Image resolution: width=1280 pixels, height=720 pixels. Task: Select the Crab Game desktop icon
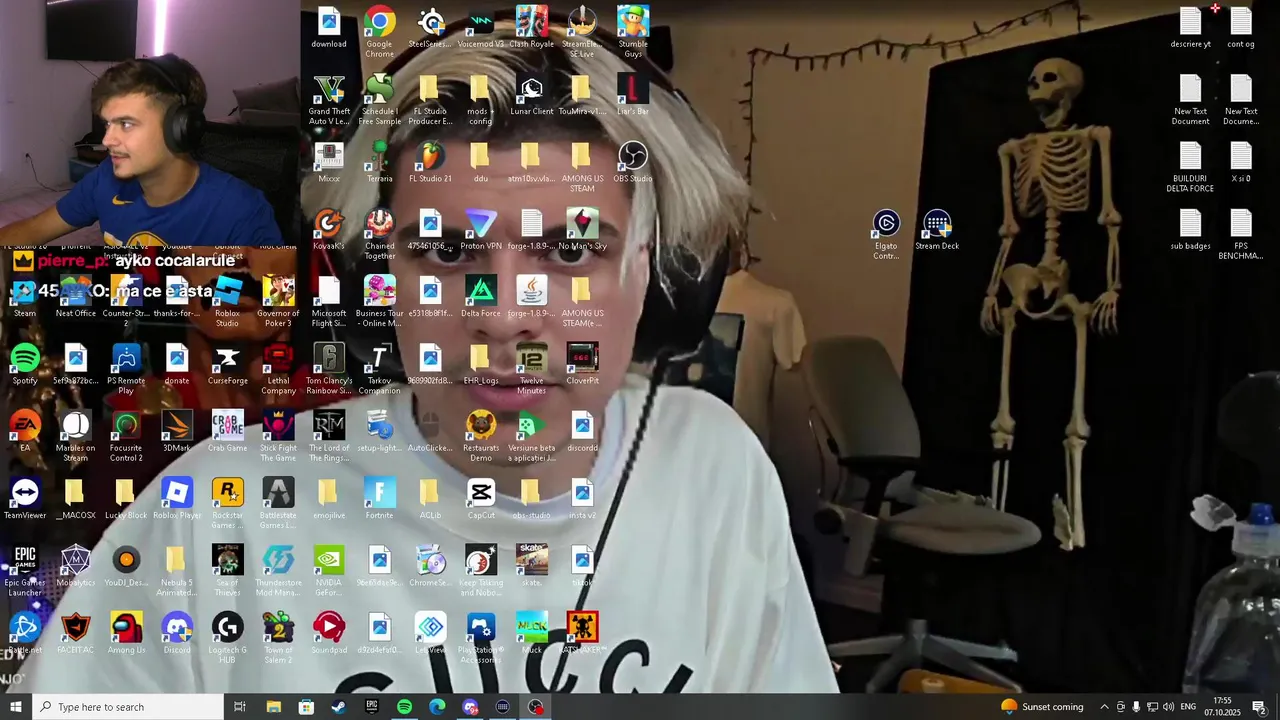(227, 431)
